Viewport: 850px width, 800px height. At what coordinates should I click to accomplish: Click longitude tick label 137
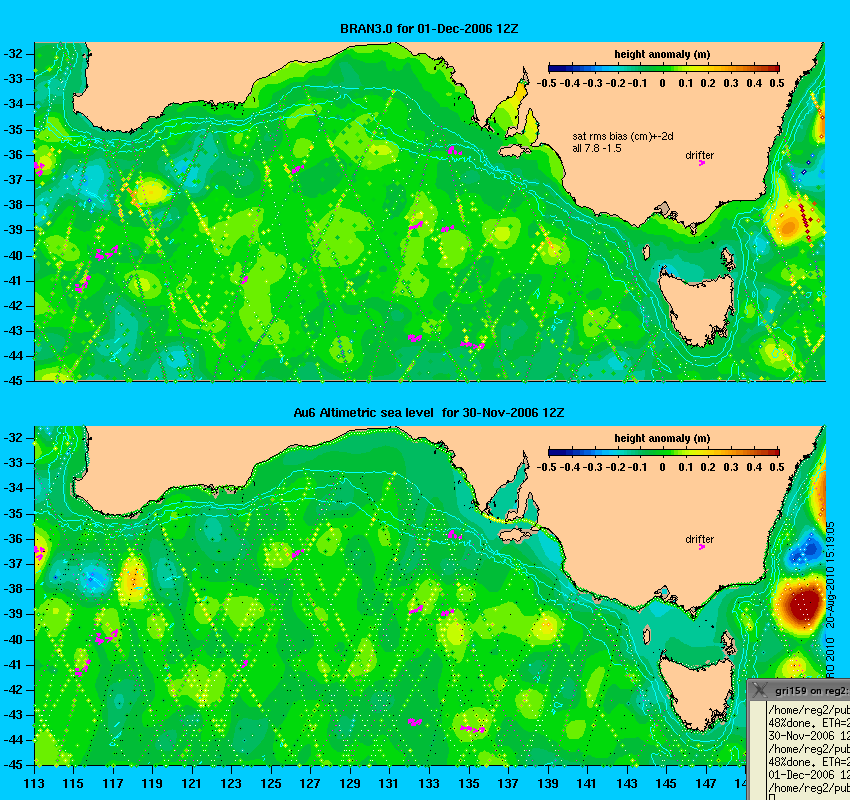pos(508,784)
